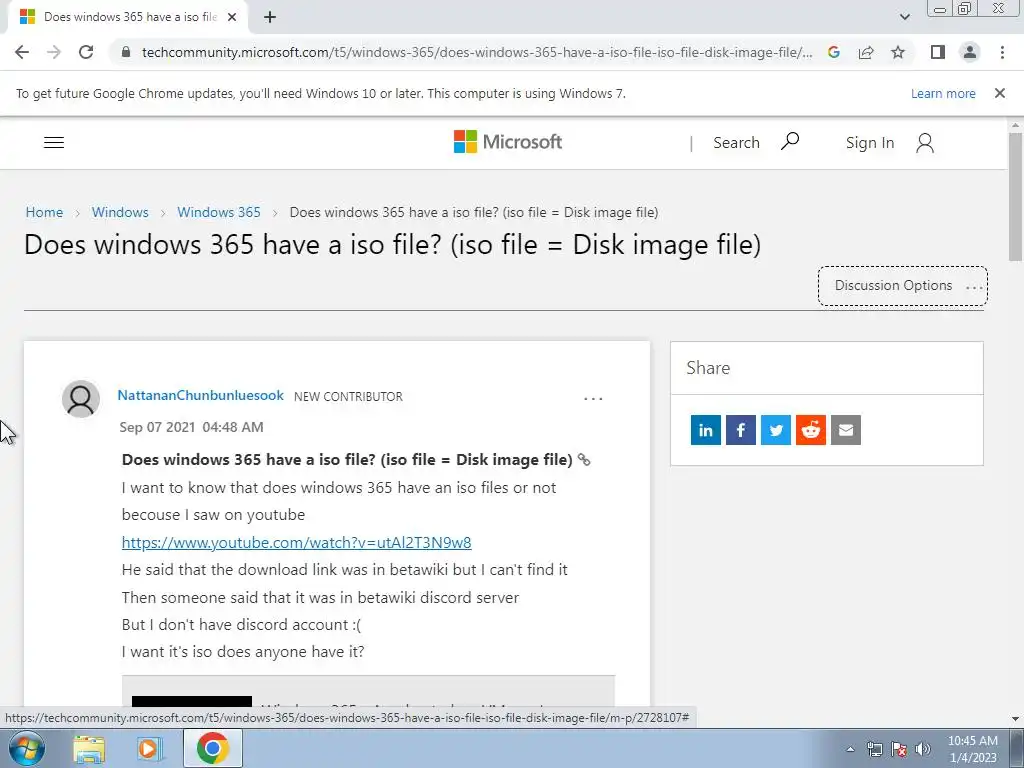Go back using the browser back arrow
Image resolution: width=1024 pixels, height=768 pixels.
click(x=22, y=52)
